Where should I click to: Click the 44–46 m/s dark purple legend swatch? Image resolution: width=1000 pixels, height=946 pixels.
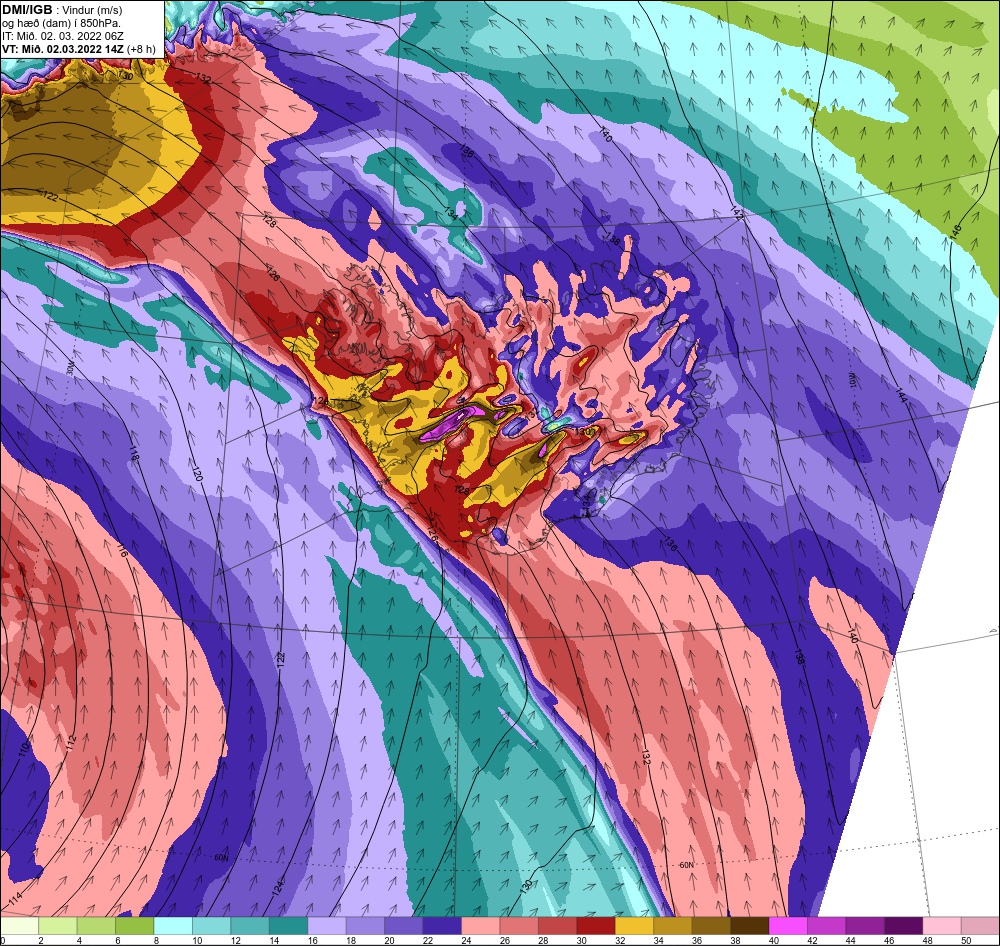(x=865, y=926)
